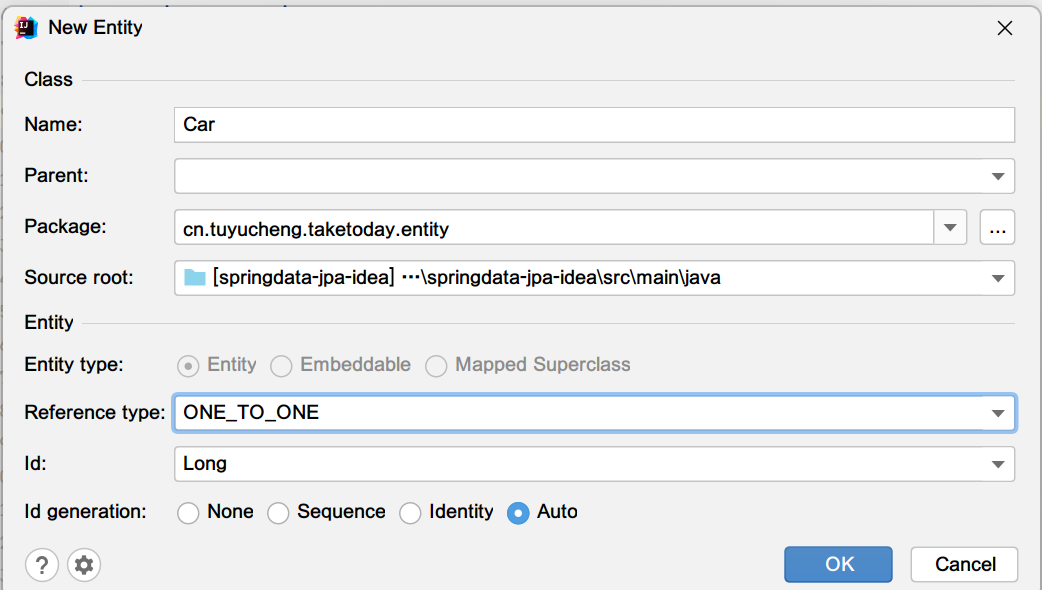
Task: Open the Source root dropdown
Action: click(997, 277)
